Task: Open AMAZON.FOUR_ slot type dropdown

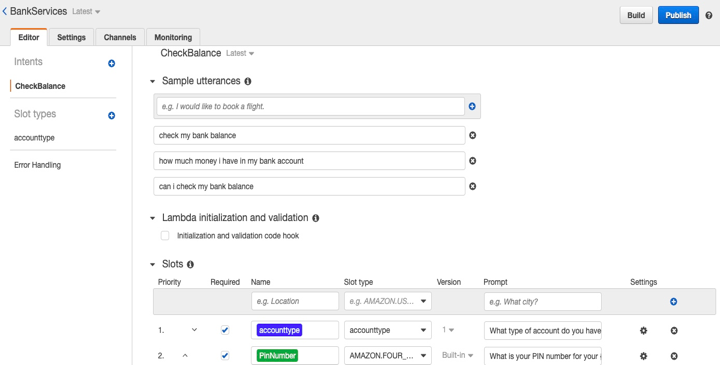Action: pyautogui.click(x=388, y=355)
